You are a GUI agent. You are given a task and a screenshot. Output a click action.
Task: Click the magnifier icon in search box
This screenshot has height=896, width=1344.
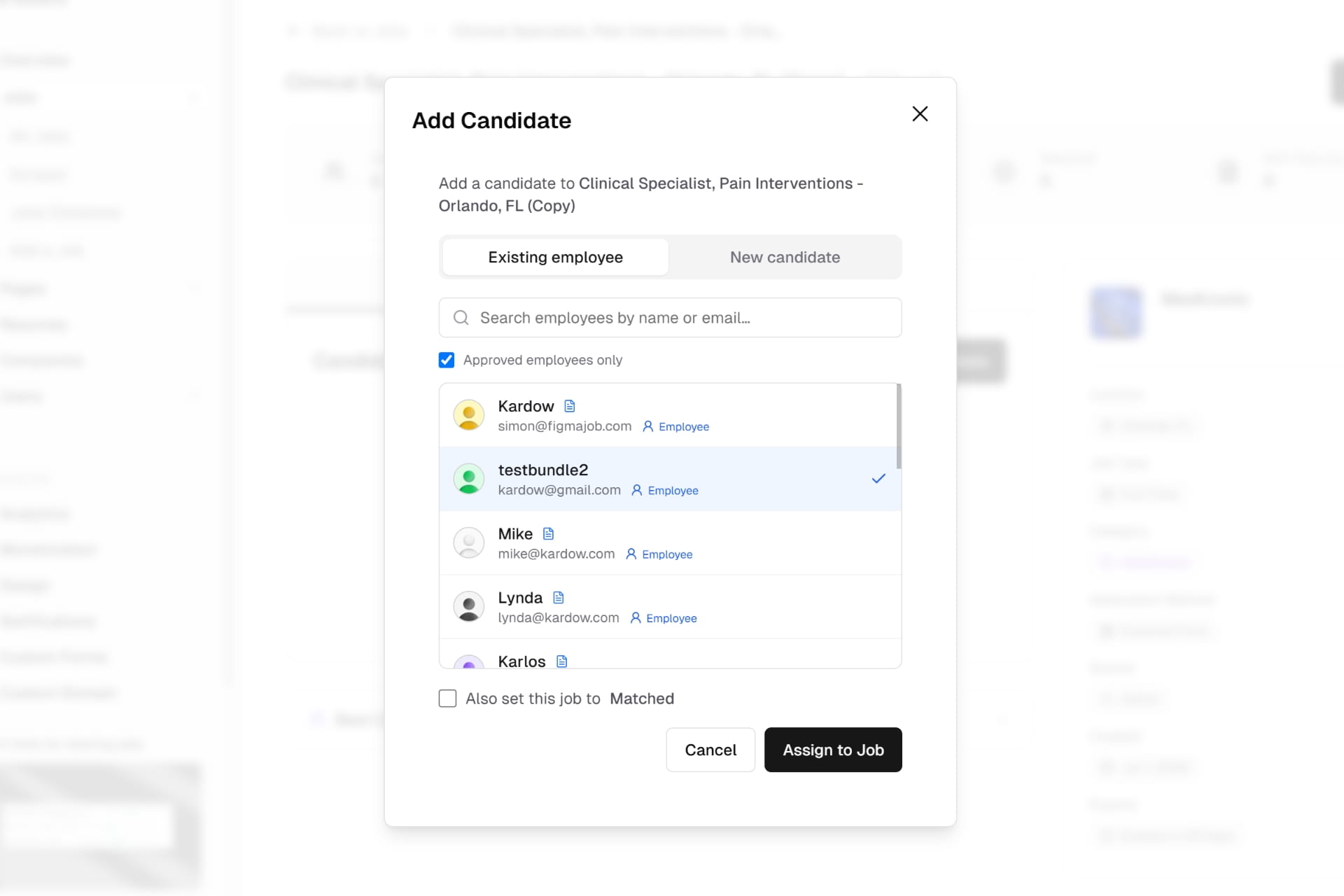point(461,318)
